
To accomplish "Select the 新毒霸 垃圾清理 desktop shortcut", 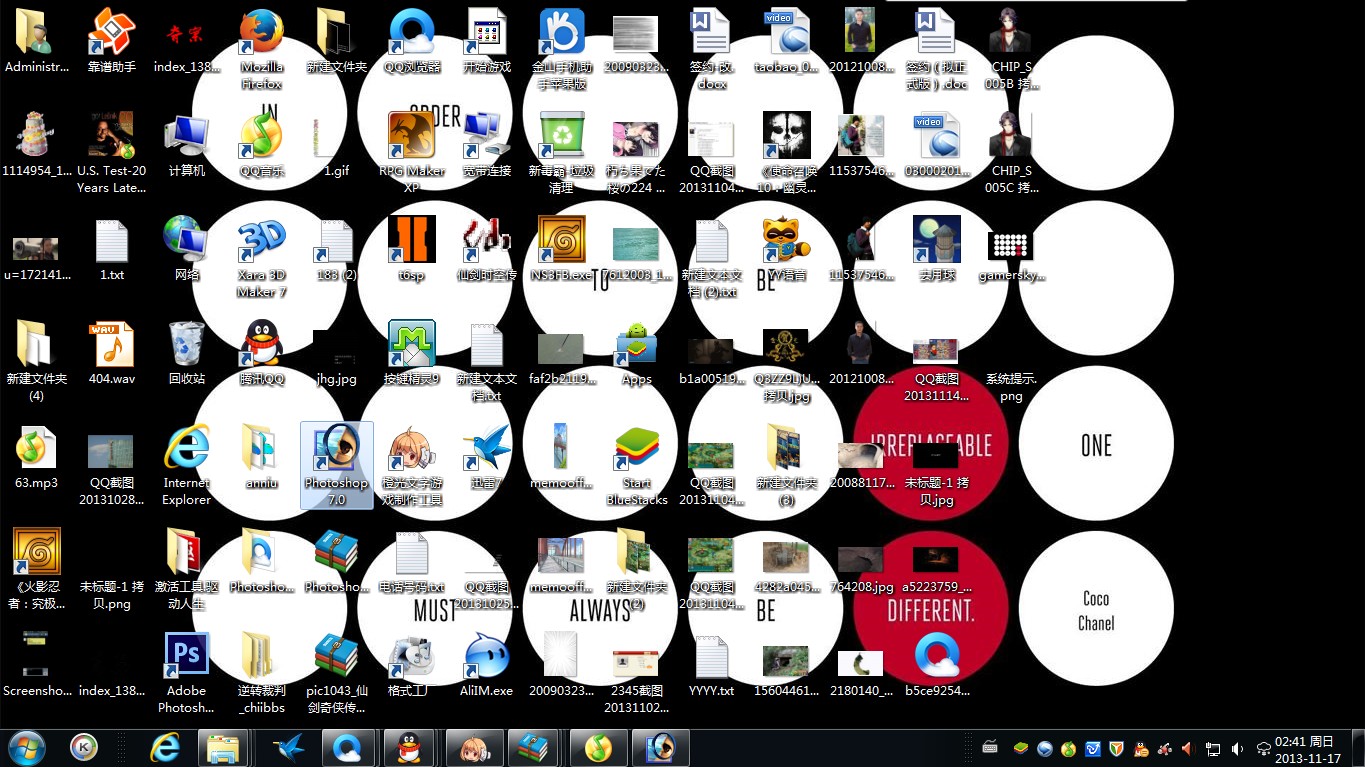I will tap(562, 153).
